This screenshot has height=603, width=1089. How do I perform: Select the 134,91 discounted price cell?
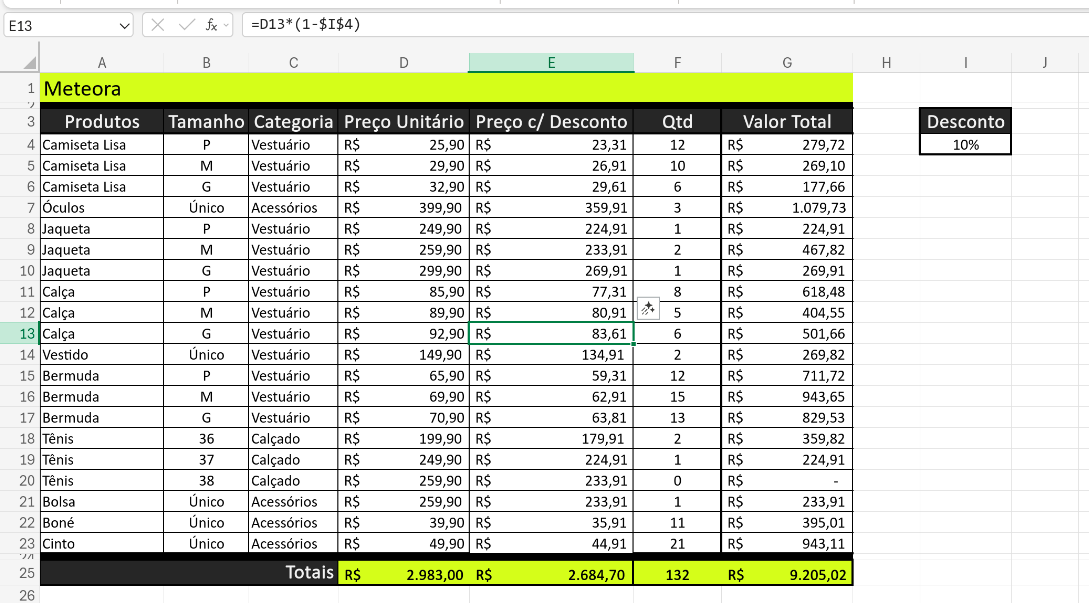pos(551,355)
